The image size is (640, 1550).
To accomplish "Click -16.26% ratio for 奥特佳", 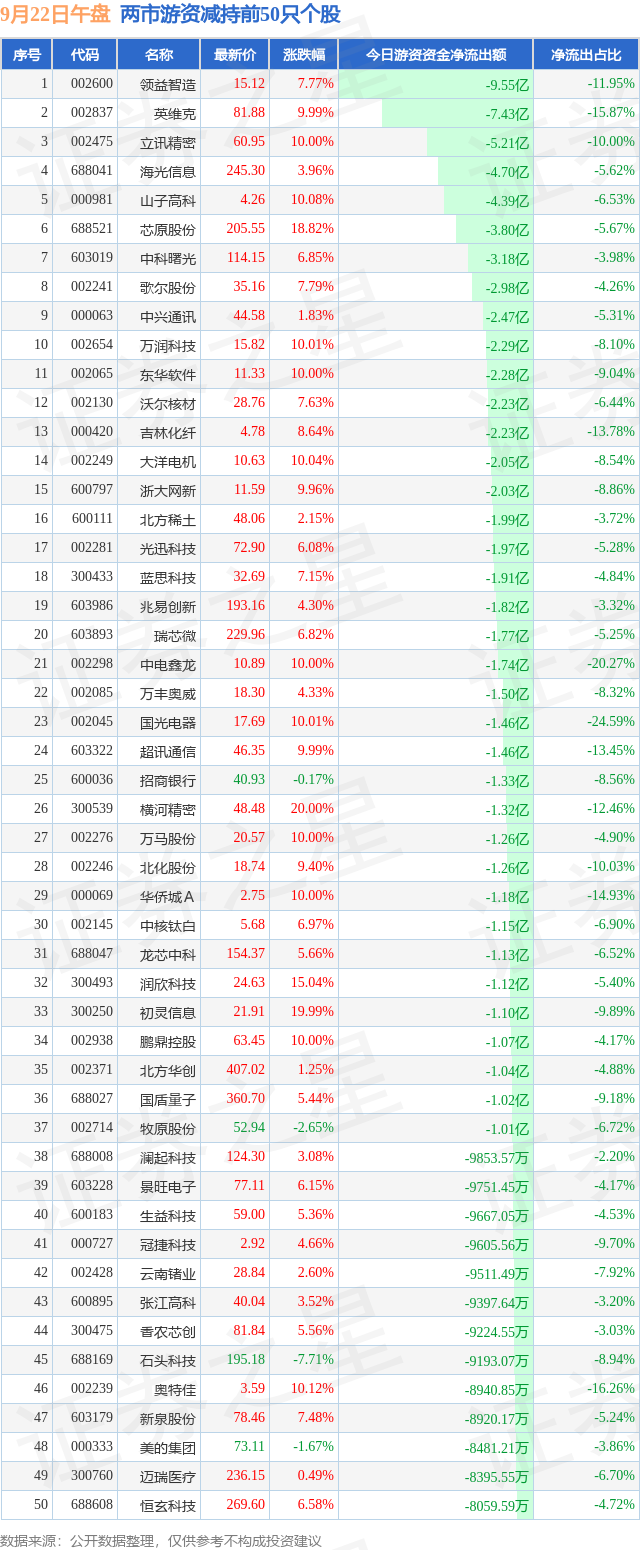I will tap(611, 1389).
